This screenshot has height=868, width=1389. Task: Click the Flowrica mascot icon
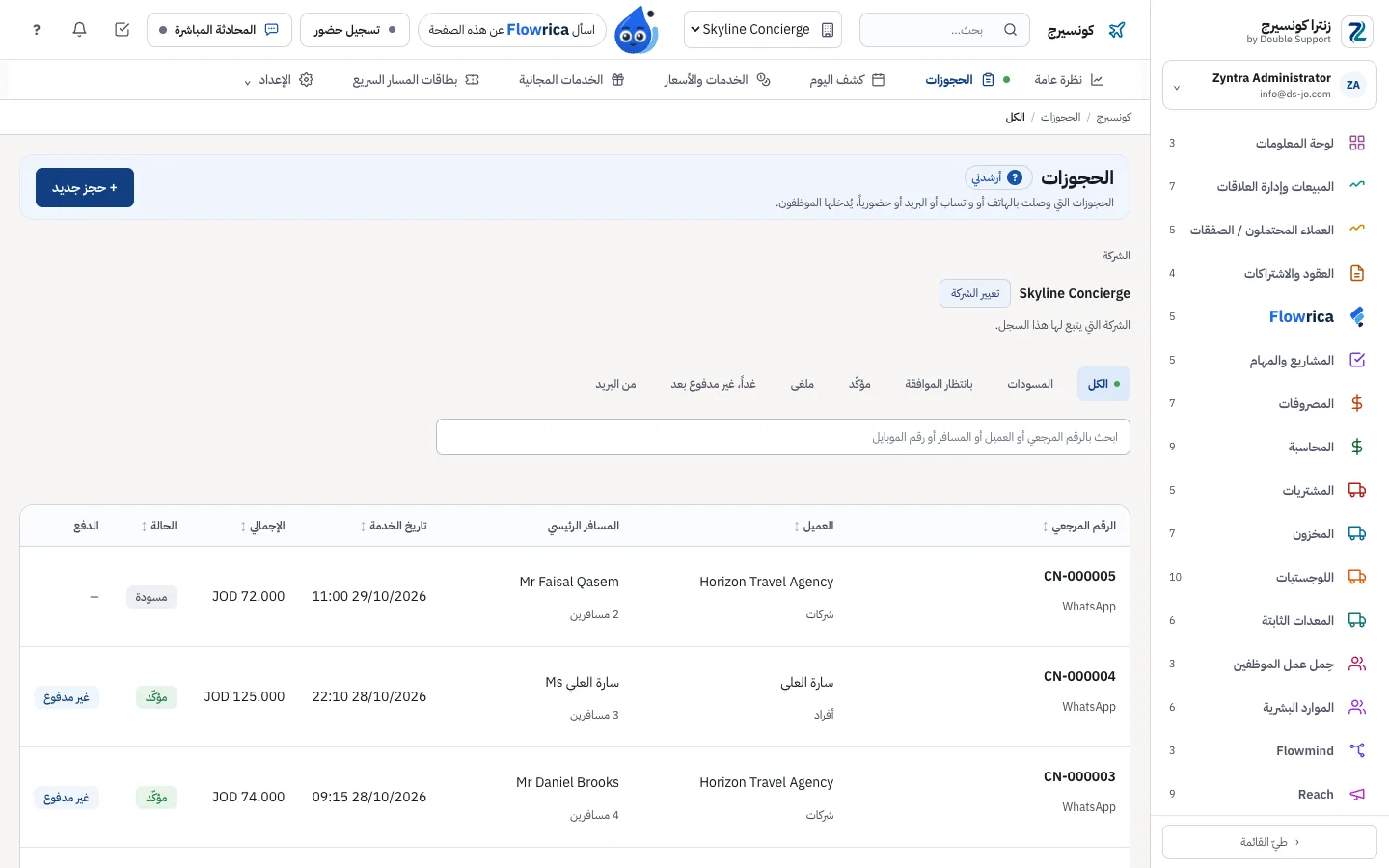click(x=637, y=30)
